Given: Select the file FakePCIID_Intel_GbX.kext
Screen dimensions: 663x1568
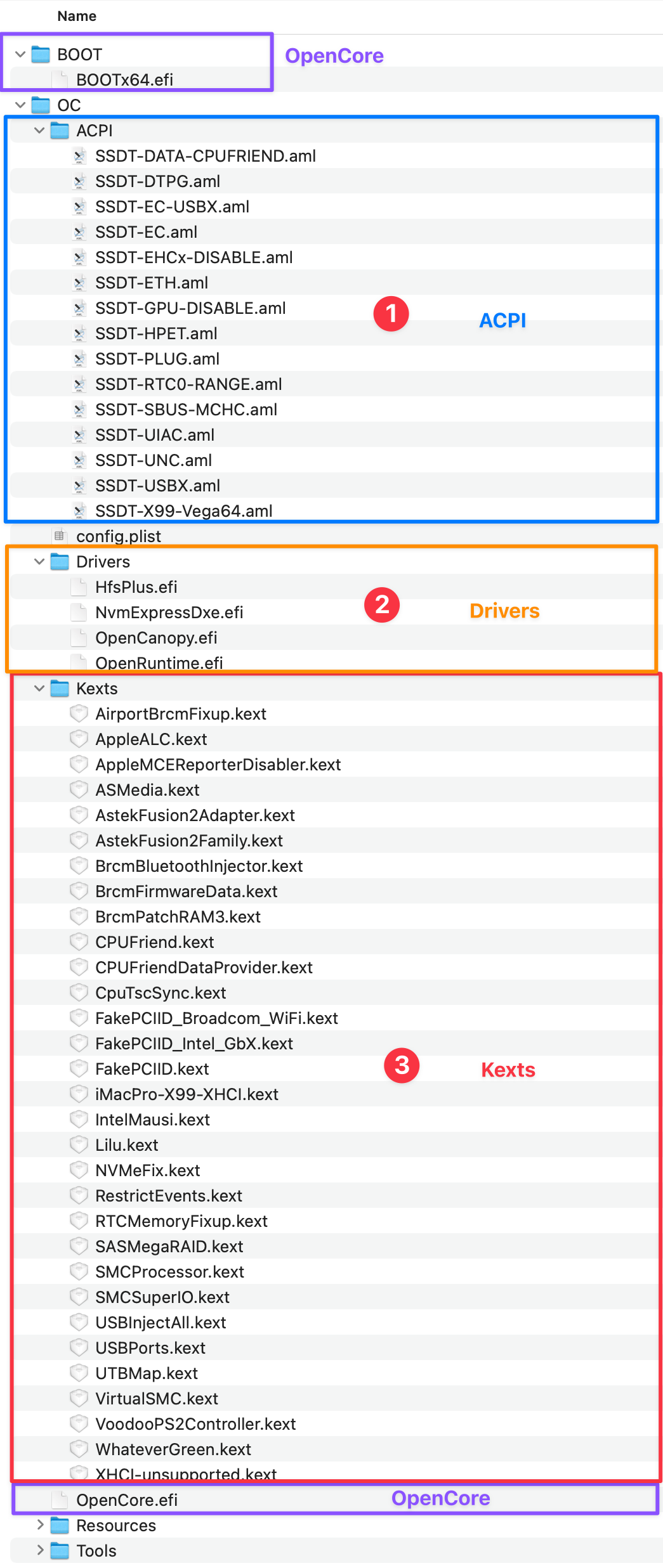Looking at the screenshot, I should coord(194,1044).
